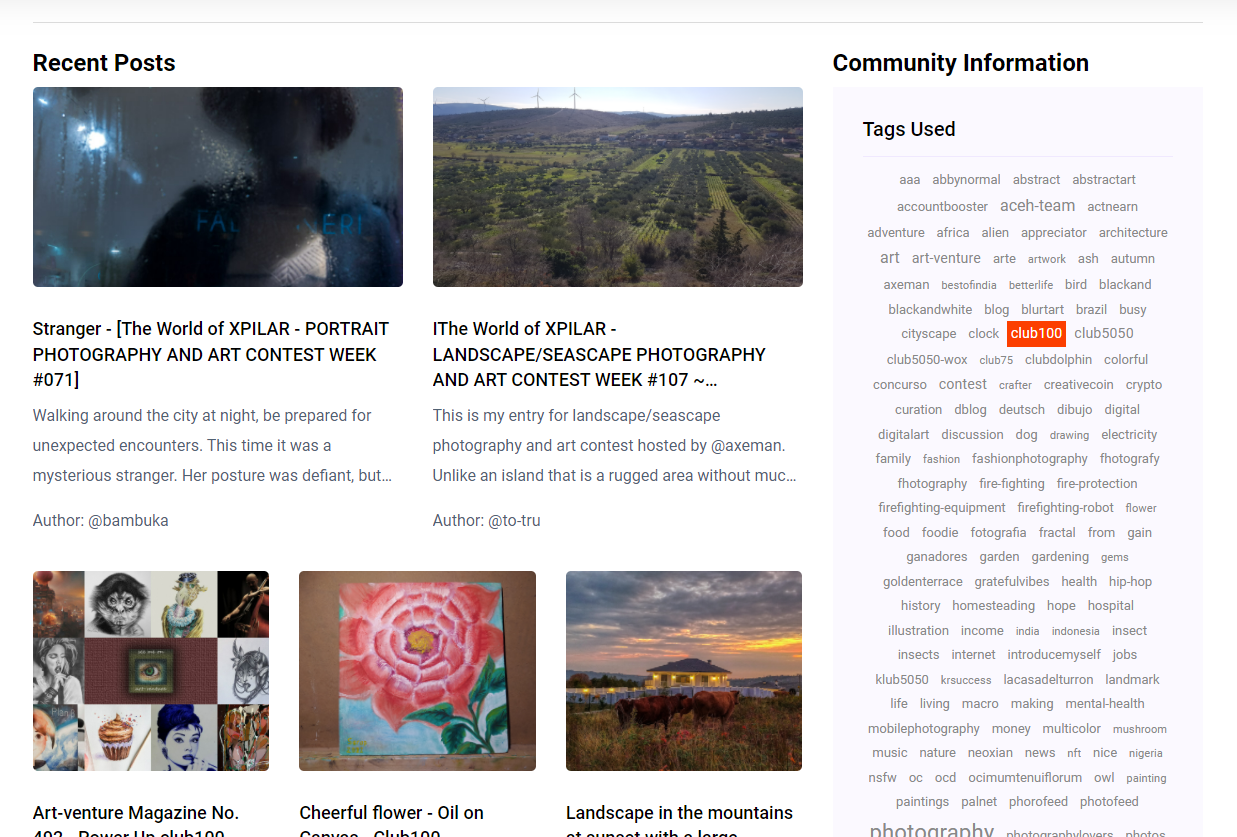Open the mountain sunset landscape thumbnail
Viewport: 1237px width, 837px height.
[x=684, y=671]
